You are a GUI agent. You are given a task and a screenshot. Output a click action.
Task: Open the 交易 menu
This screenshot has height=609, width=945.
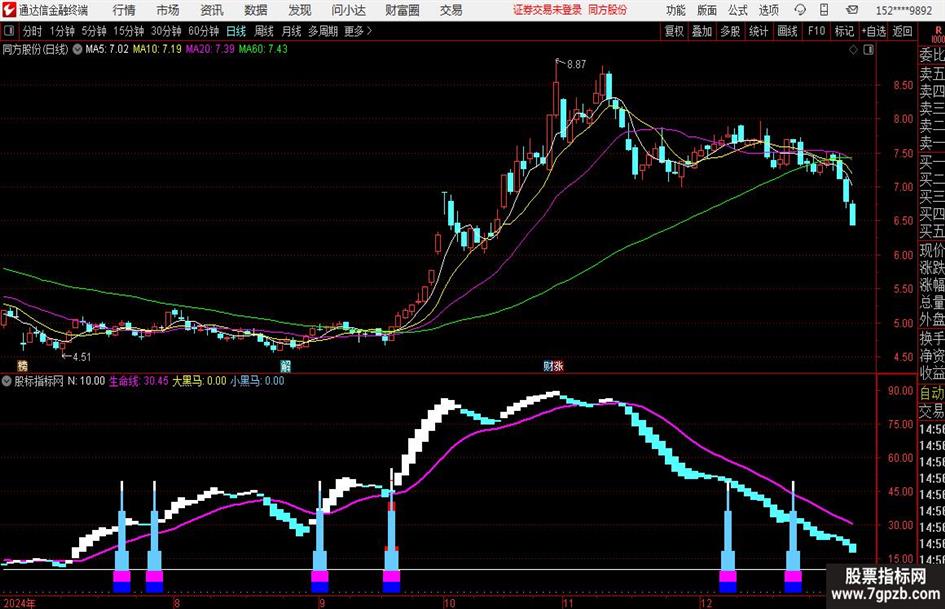coord(451,10)
